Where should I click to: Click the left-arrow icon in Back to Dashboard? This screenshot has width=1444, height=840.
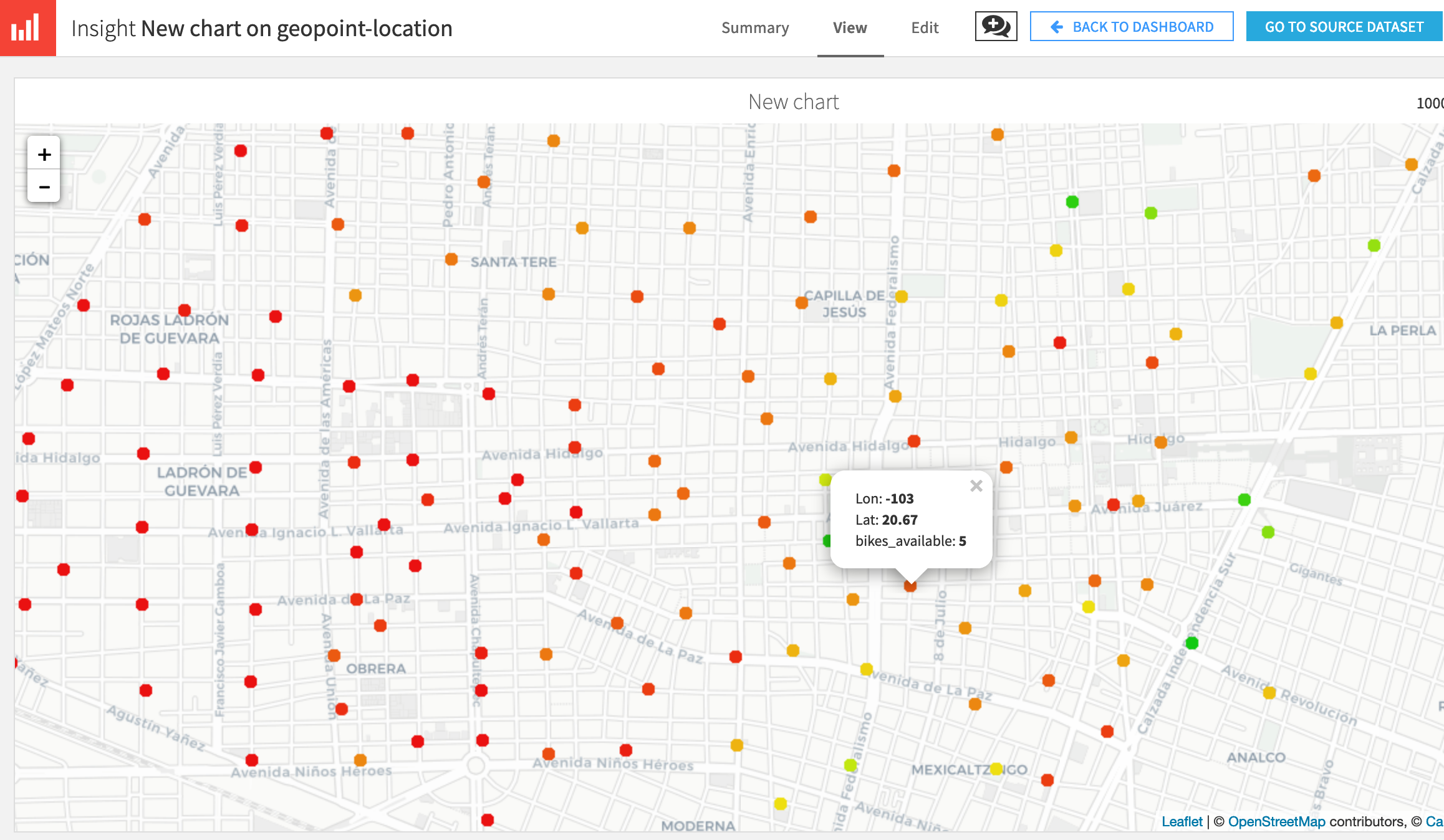pyautogui.click(x=1057, y=26)
